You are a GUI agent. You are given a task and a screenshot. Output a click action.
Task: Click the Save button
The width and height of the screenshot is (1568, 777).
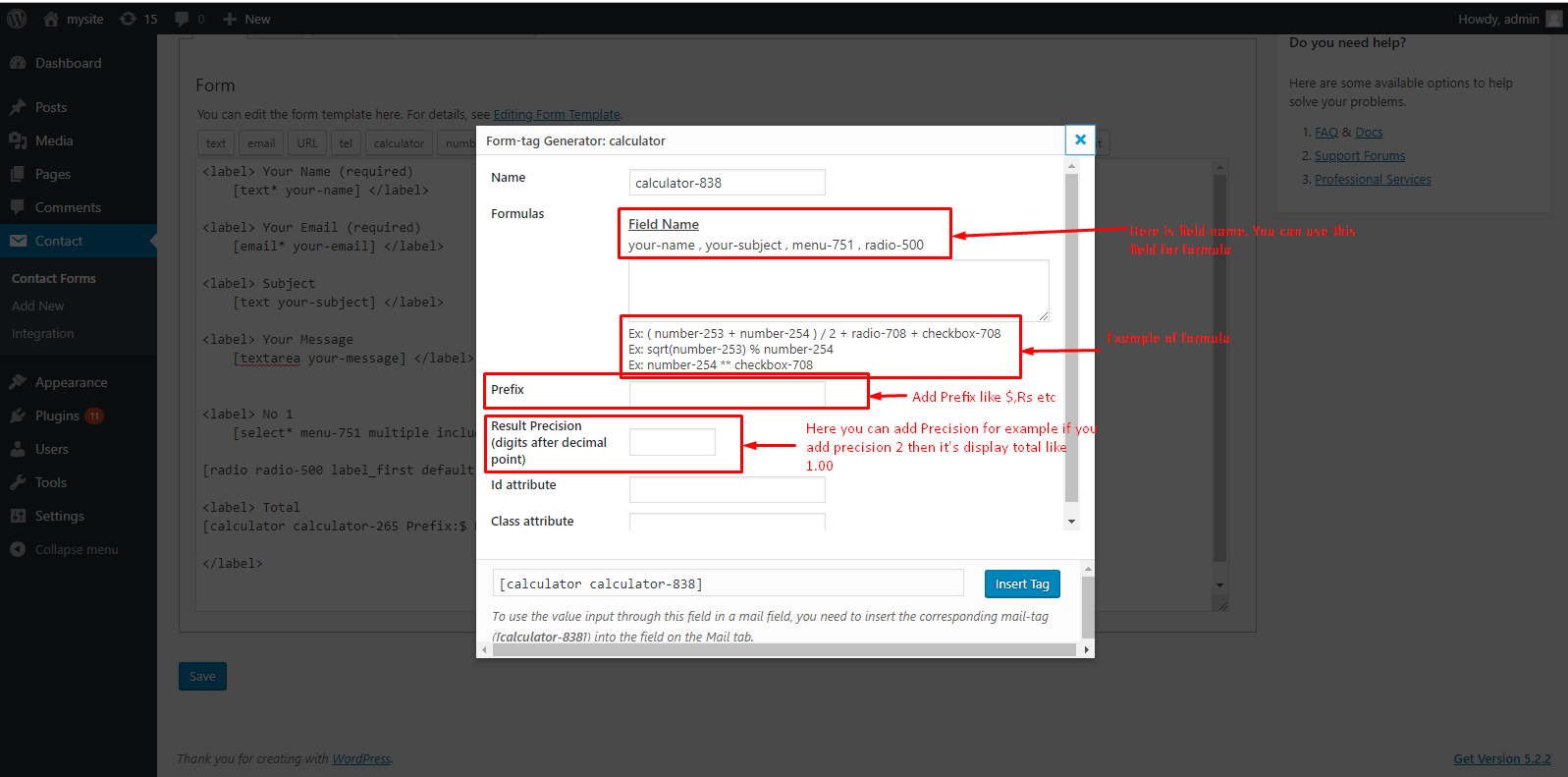pos(202,676)
